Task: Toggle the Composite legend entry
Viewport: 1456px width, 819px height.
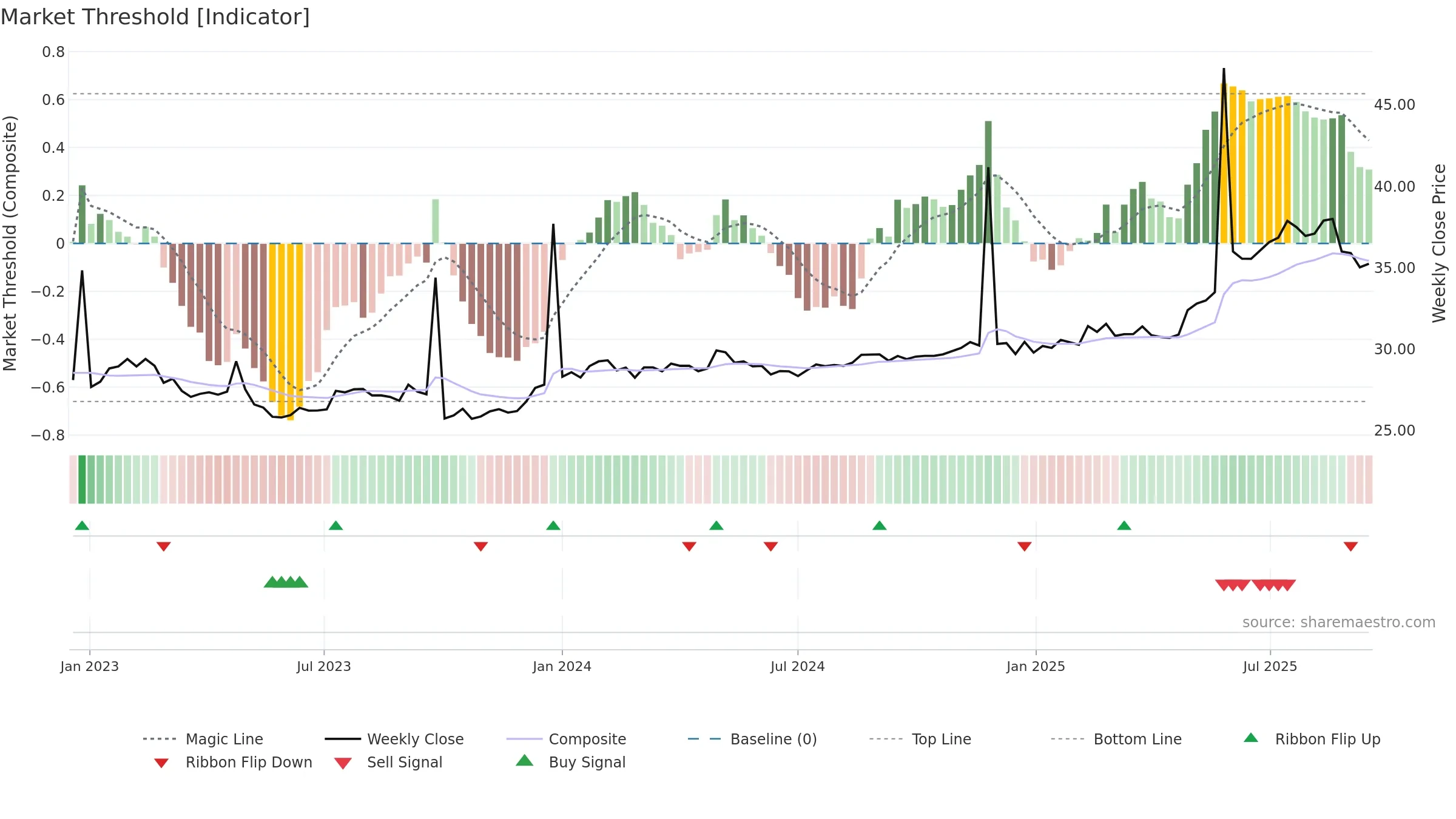Action: pyautogui.click(x=566, y=739)
